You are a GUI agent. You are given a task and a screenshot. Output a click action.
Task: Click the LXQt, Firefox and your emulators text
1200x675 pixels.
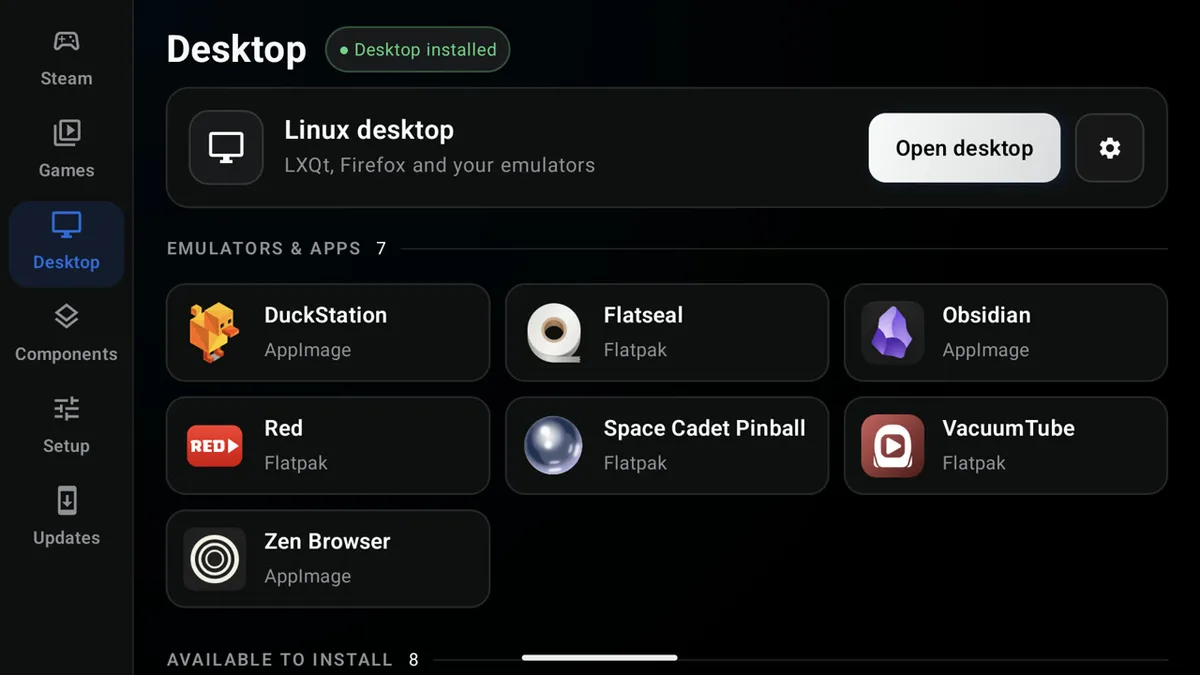pos(439,165)
